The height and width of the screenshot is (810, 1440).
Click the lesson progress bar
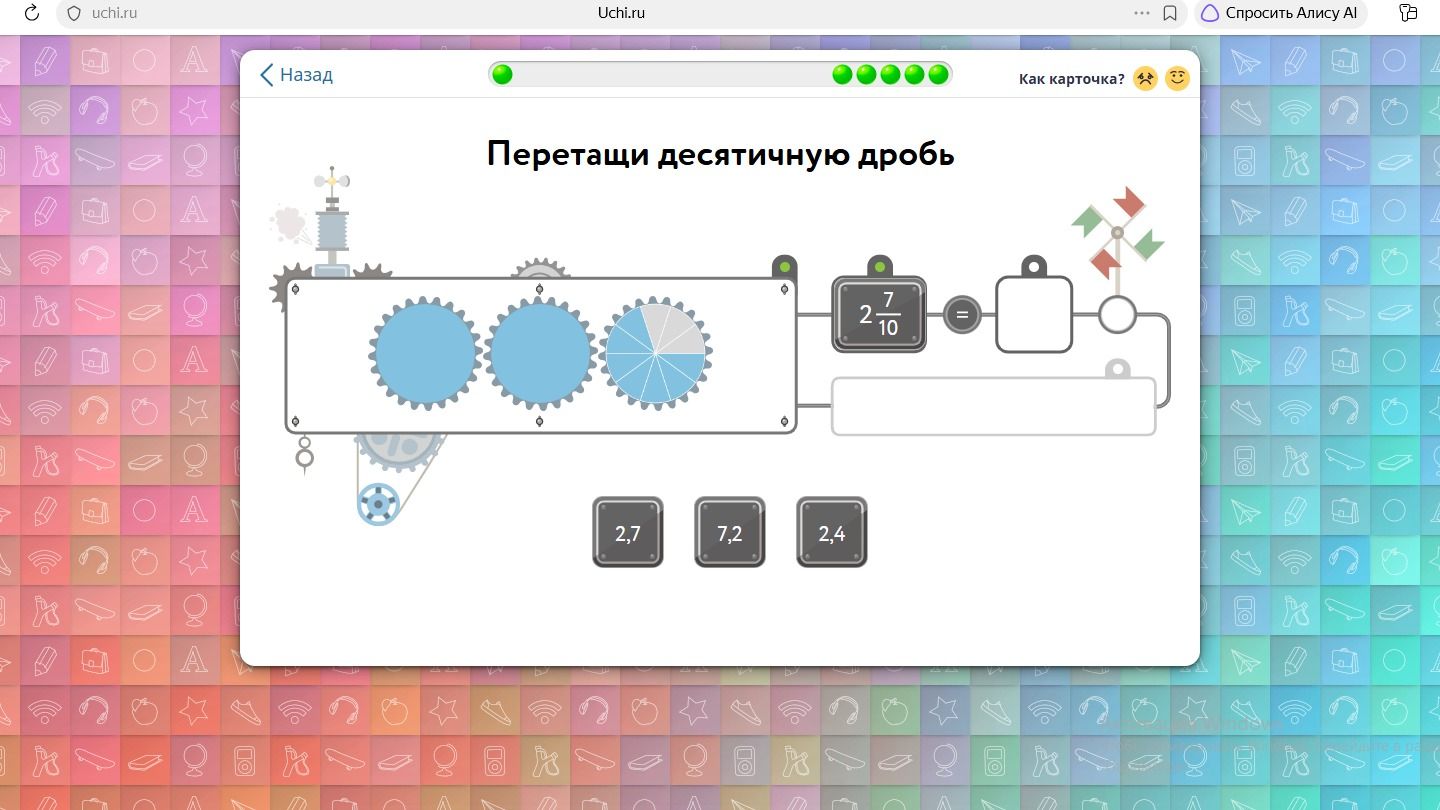(720, 75)
